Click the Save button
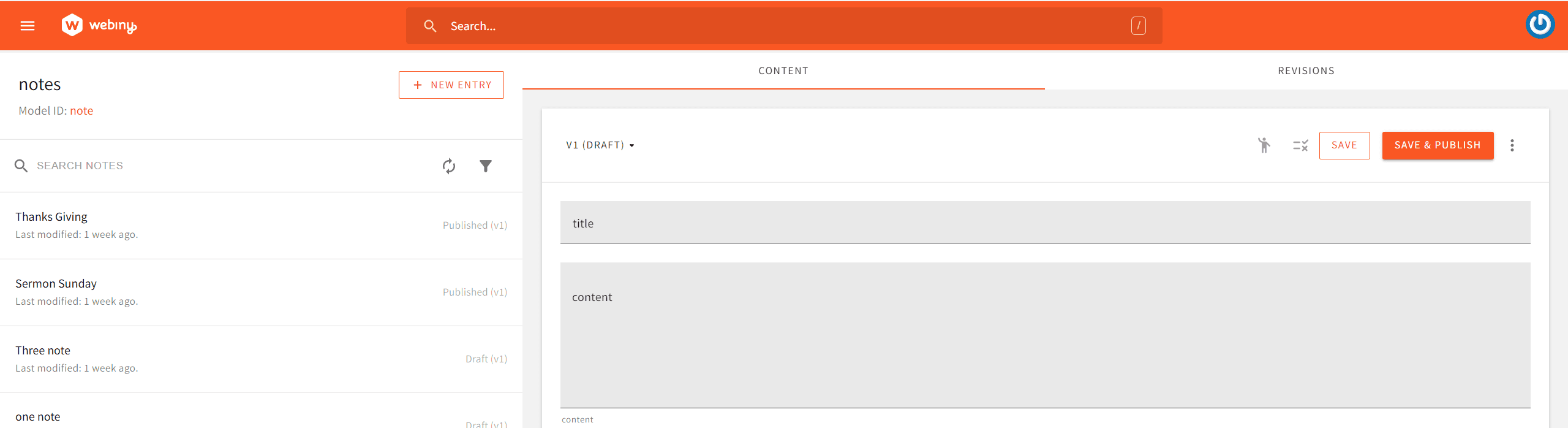Viewport: 1568px width, 428px height. [1344, 145]
